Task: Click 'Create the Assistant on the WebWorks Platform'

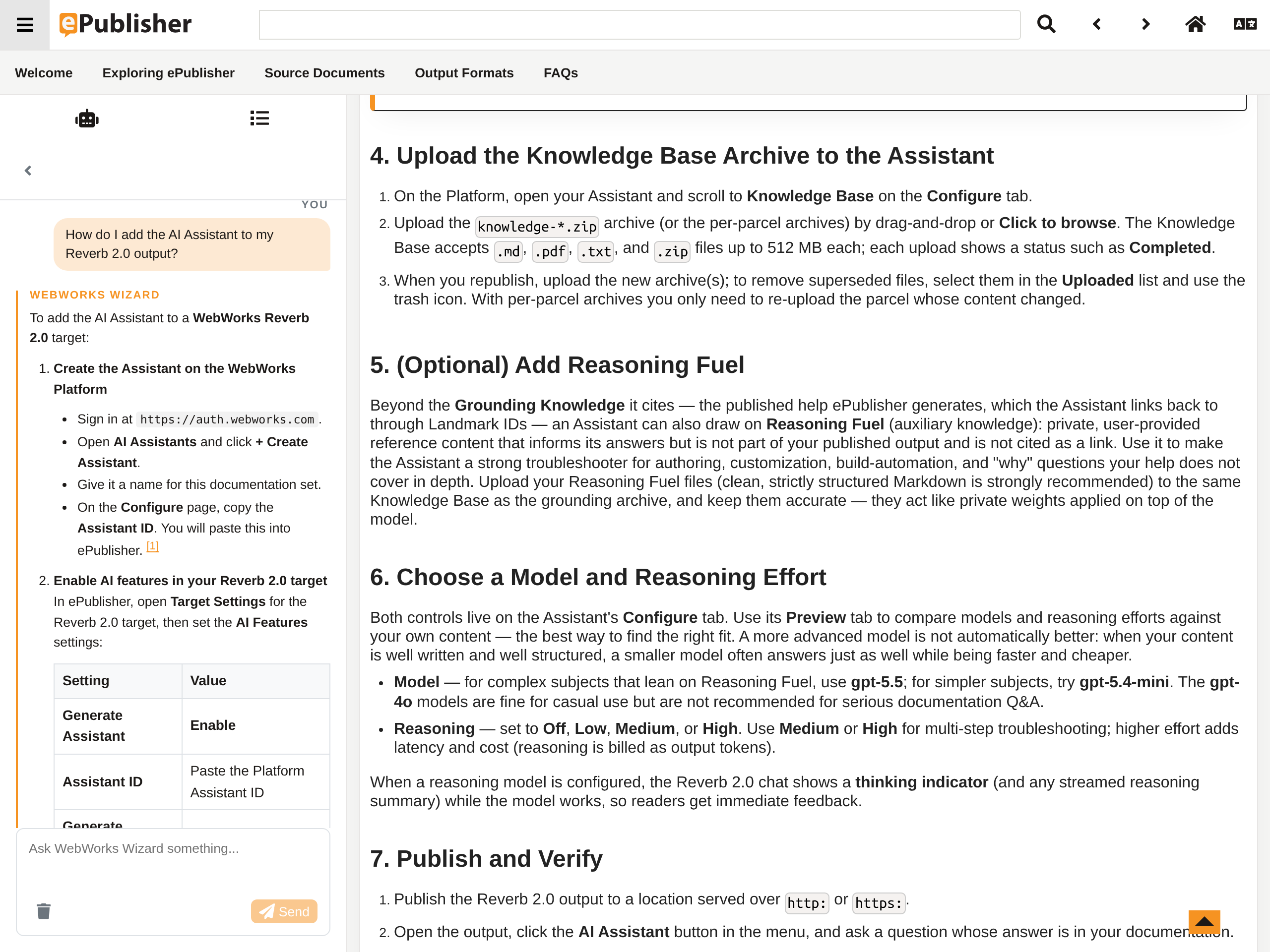Action: click(174, 379)
